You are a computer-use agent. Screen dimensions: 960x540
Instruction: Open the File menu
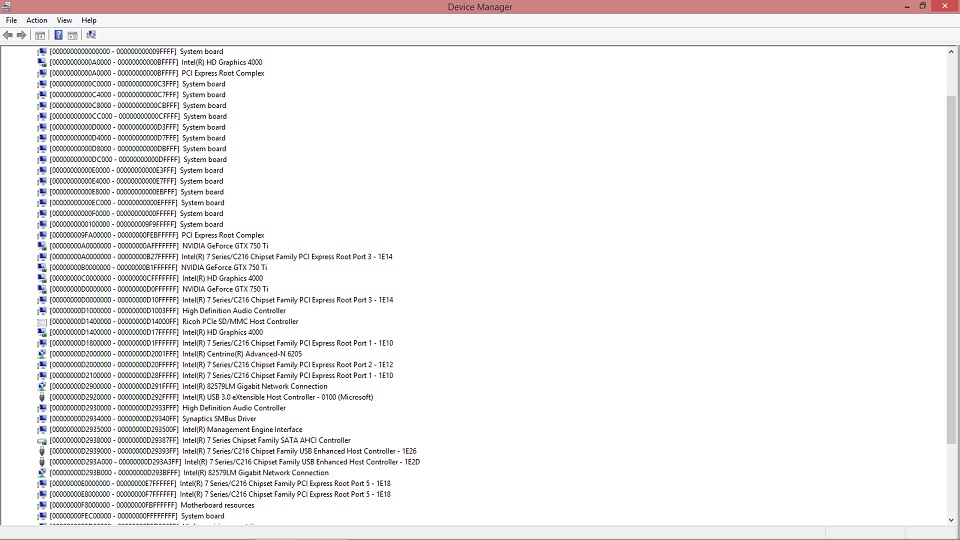coord(11,20)
